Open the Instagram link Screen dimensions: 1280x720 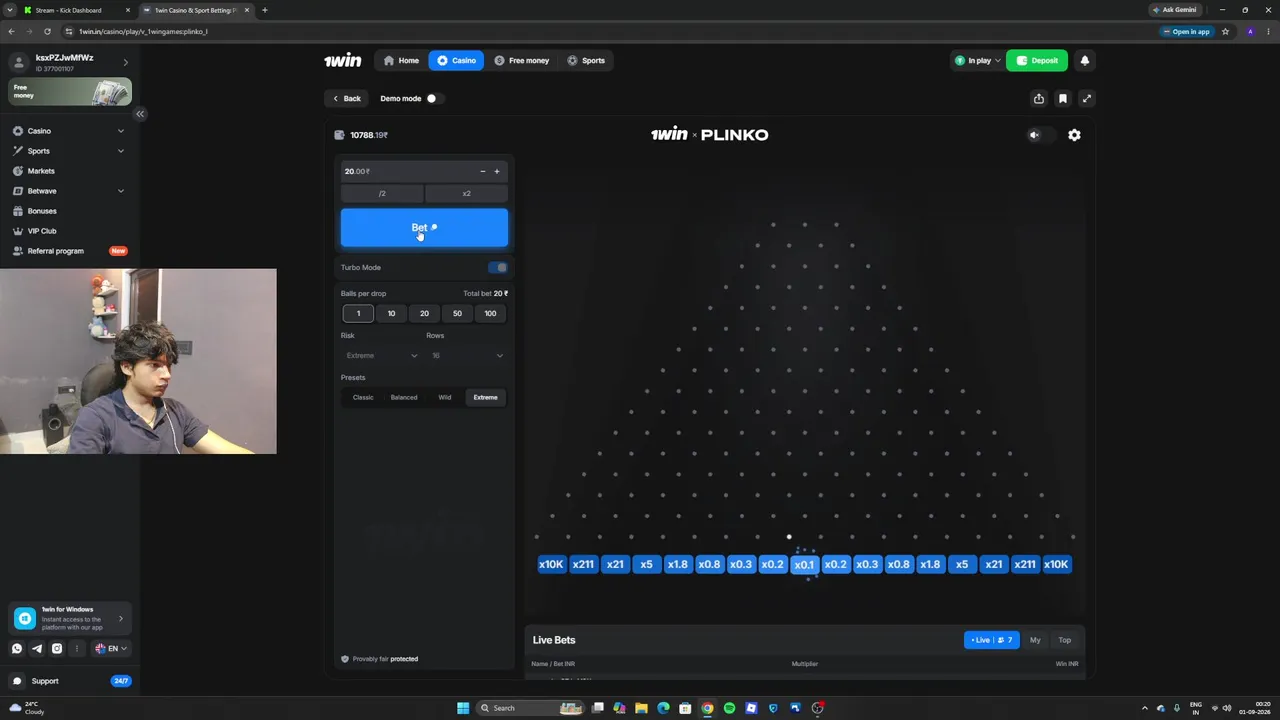click(57, 648)
